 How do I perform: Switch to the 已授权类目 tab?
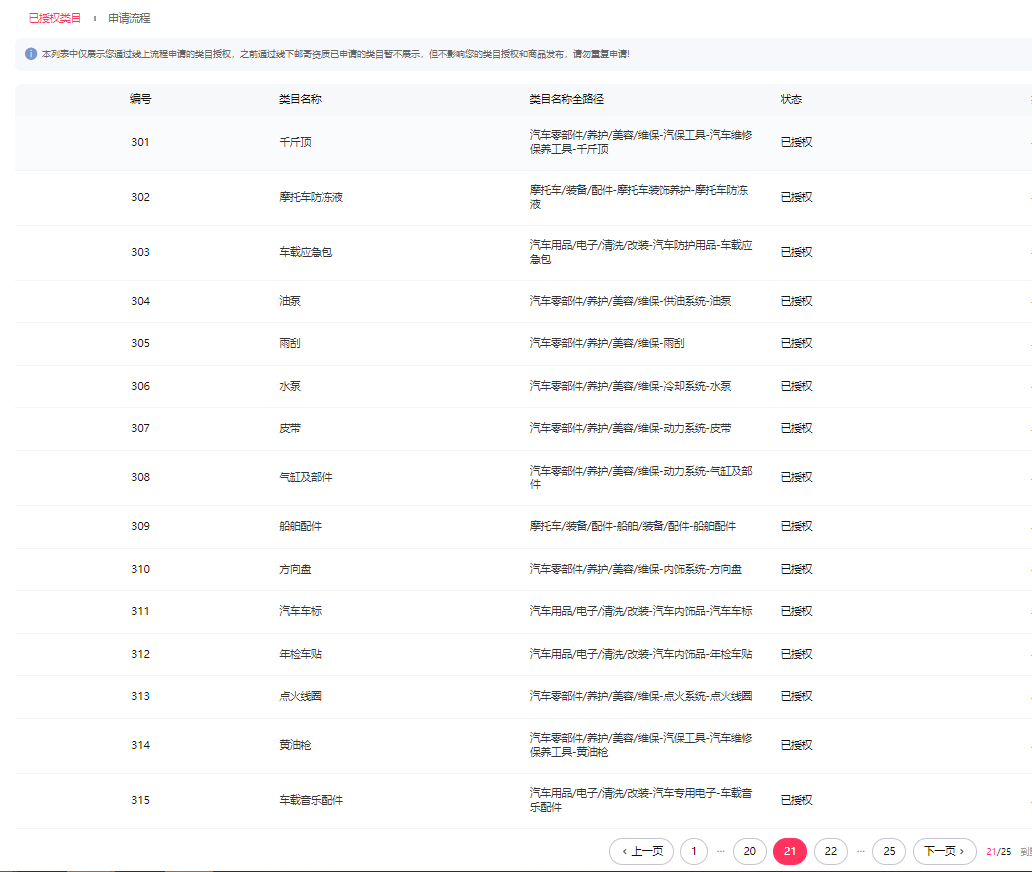[x=55, y=18]
